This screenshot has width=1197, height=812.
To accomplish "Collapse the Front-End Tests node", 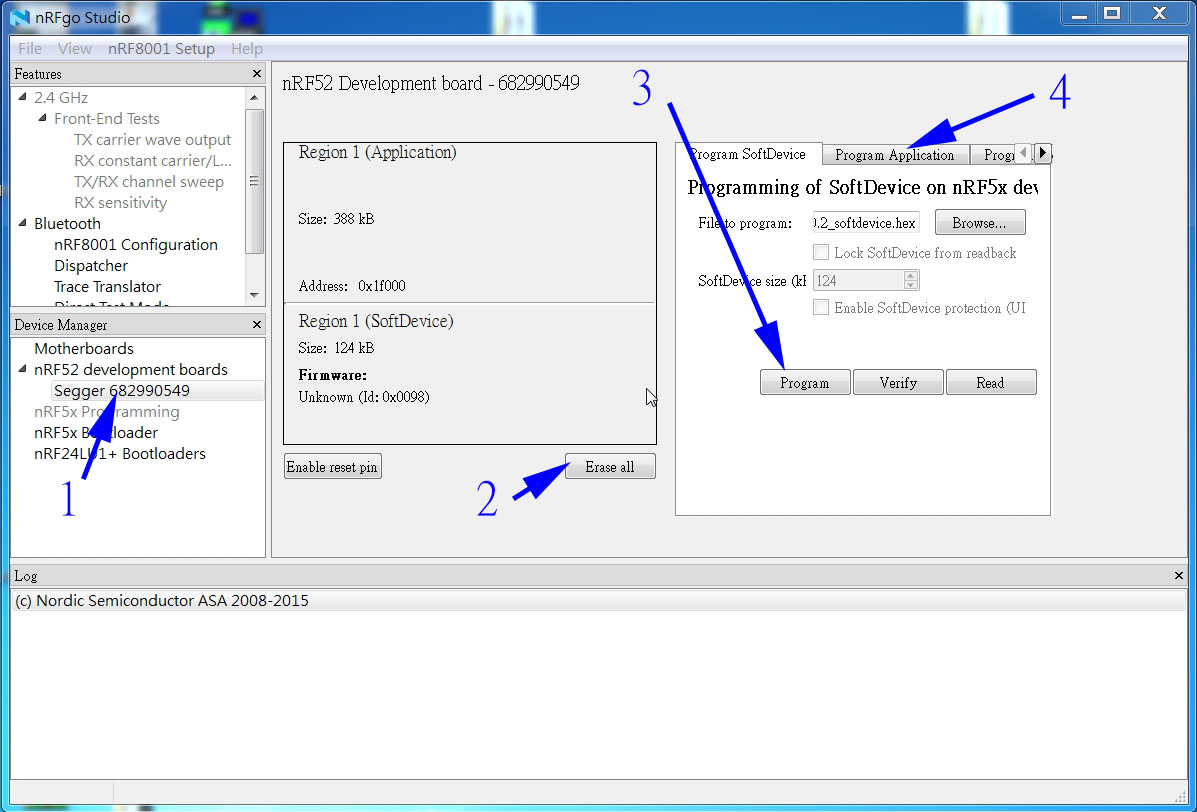I will point(43,119).
